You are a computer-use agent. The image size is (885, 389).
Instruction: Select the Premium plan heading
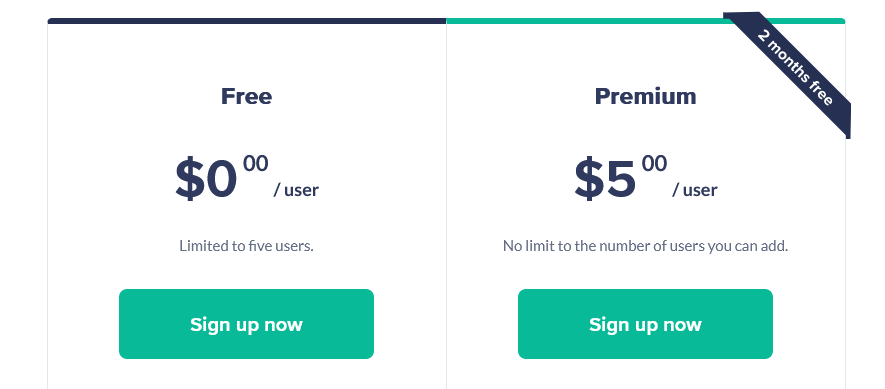tap(645, 96)
